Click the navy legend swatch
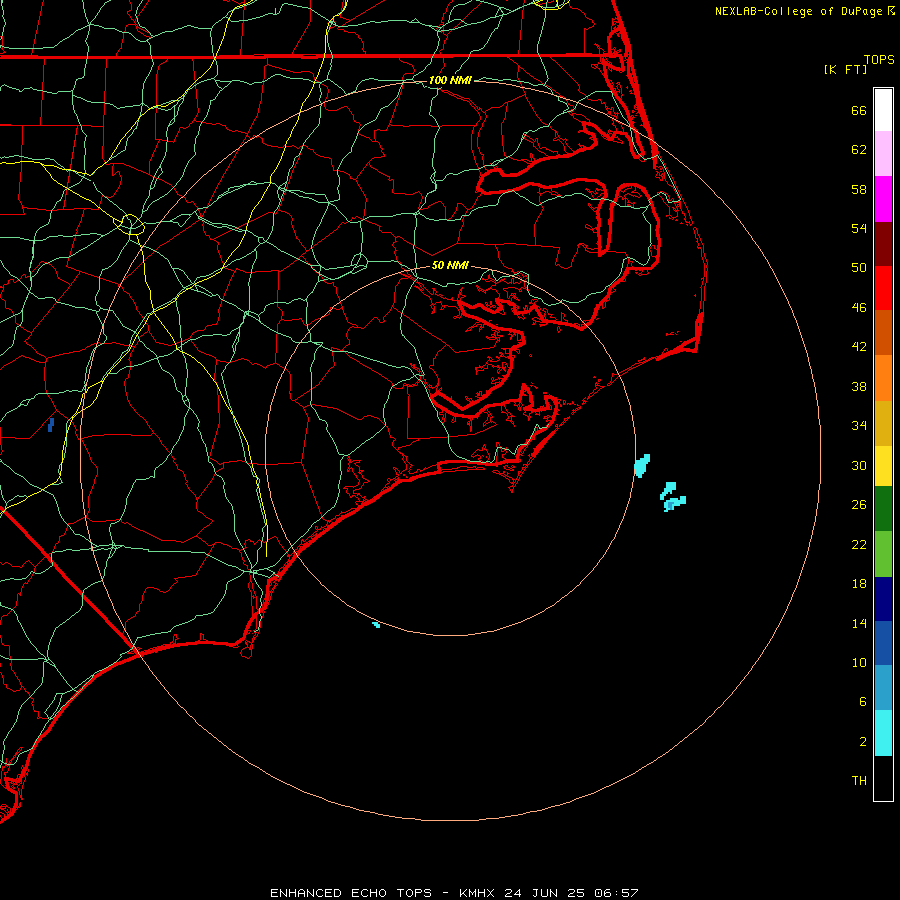The width and height of the screenshot is (900, 900). 883,599
